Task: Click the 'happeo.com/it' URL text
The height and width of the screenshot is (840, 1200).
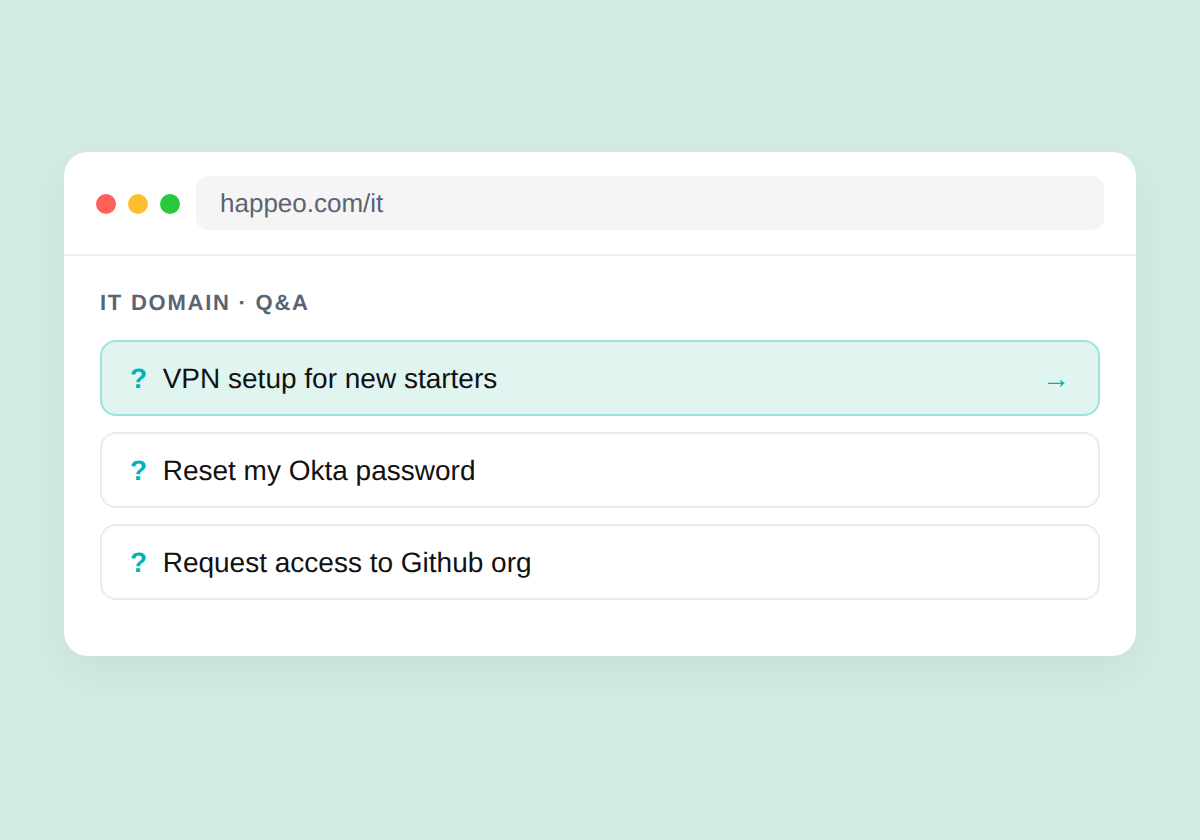Action: 301,203
